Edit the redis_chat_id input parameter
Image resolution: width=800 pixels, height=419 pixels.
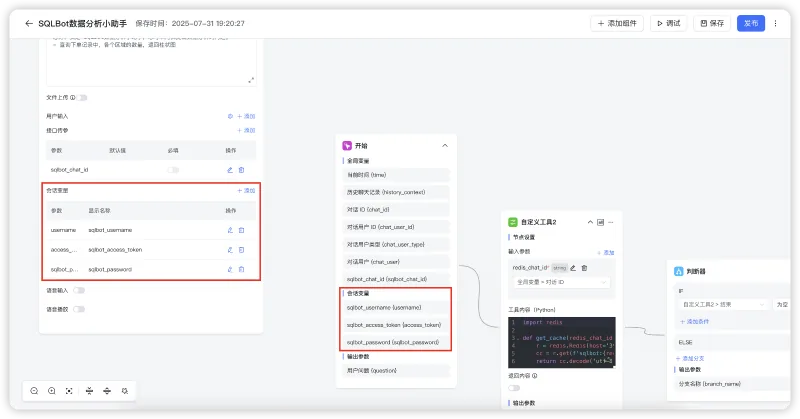click(573, 267)
